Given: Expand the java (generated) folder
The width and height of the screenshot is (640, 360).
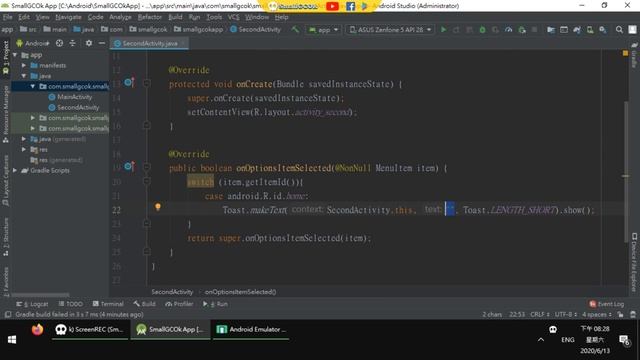Looking at the screenshot, I should 24,139.
